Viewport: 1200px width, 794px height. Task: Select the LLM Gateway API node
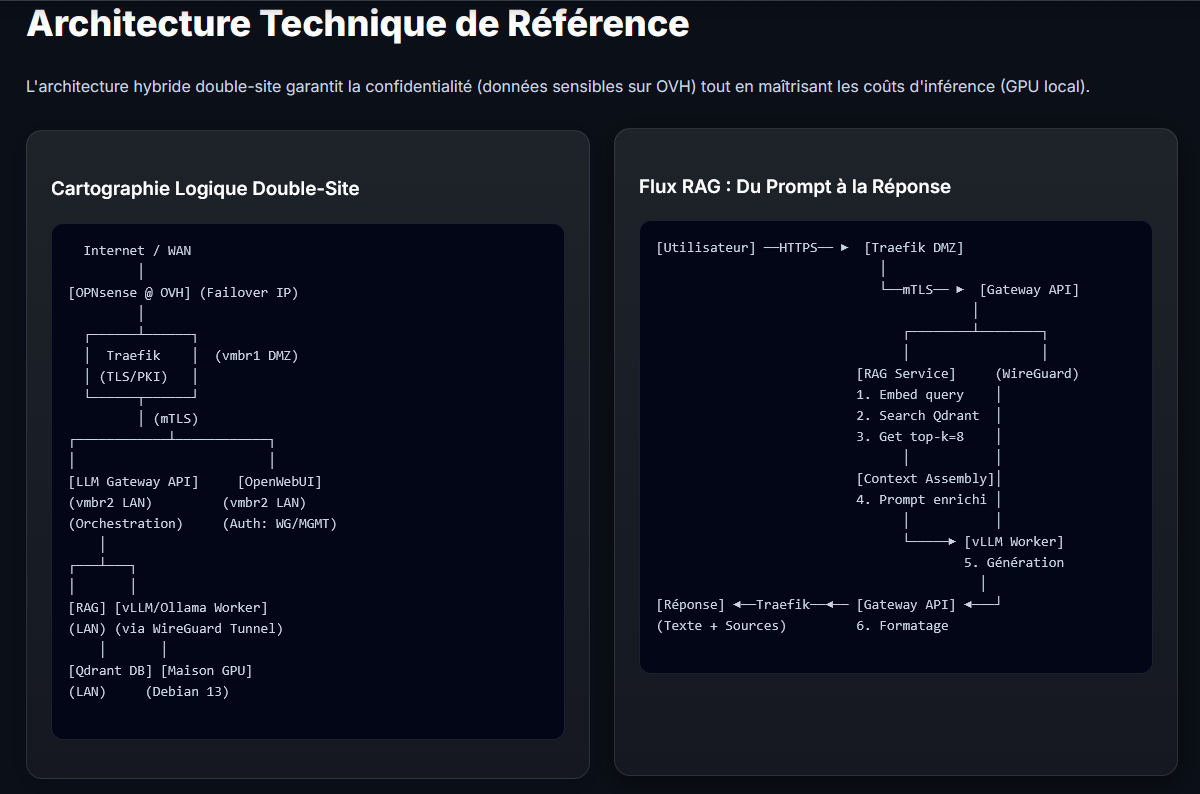(x=133, y=482)
